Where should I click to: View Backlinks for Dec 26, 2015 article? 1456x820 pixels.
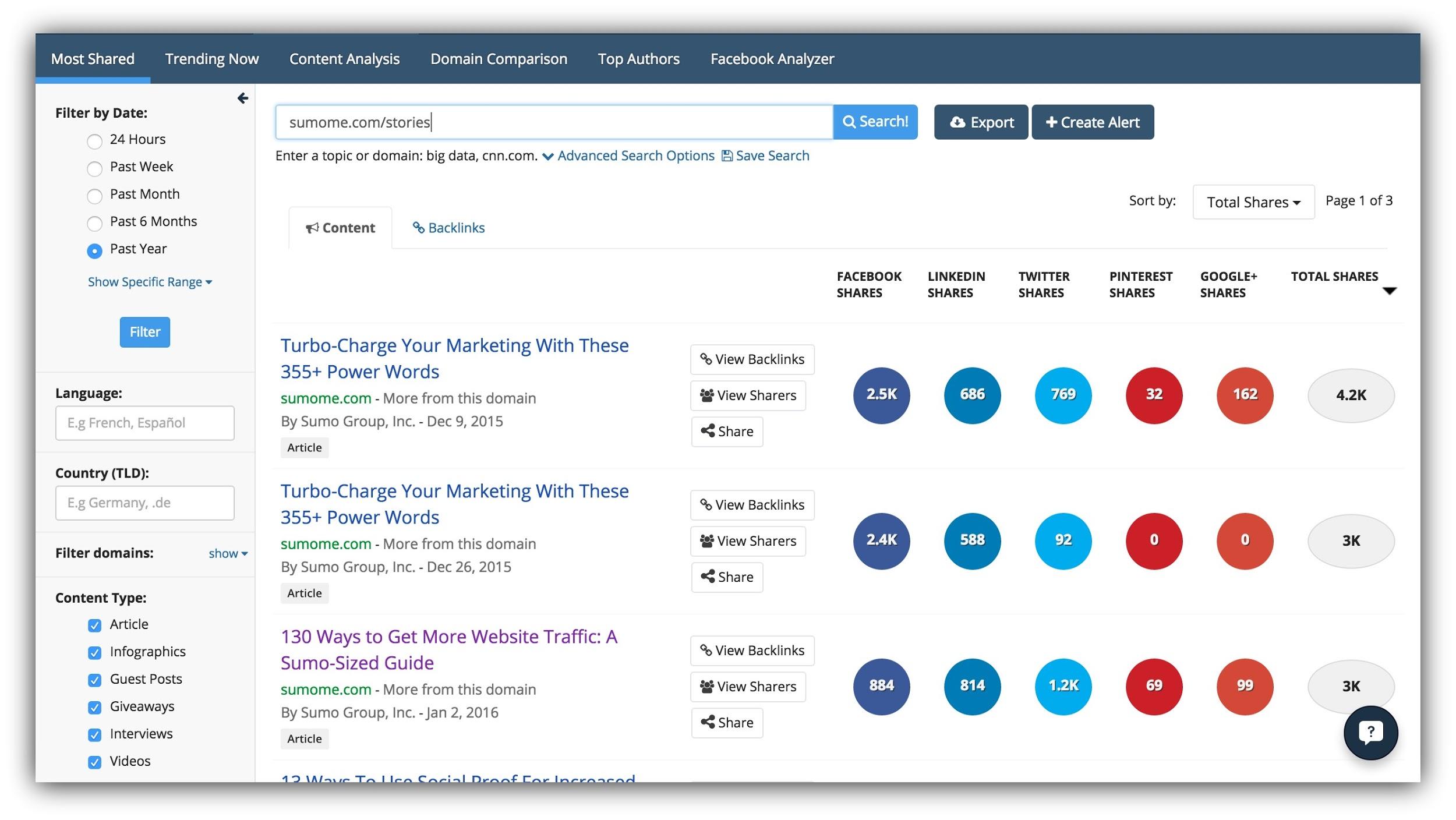752,505
